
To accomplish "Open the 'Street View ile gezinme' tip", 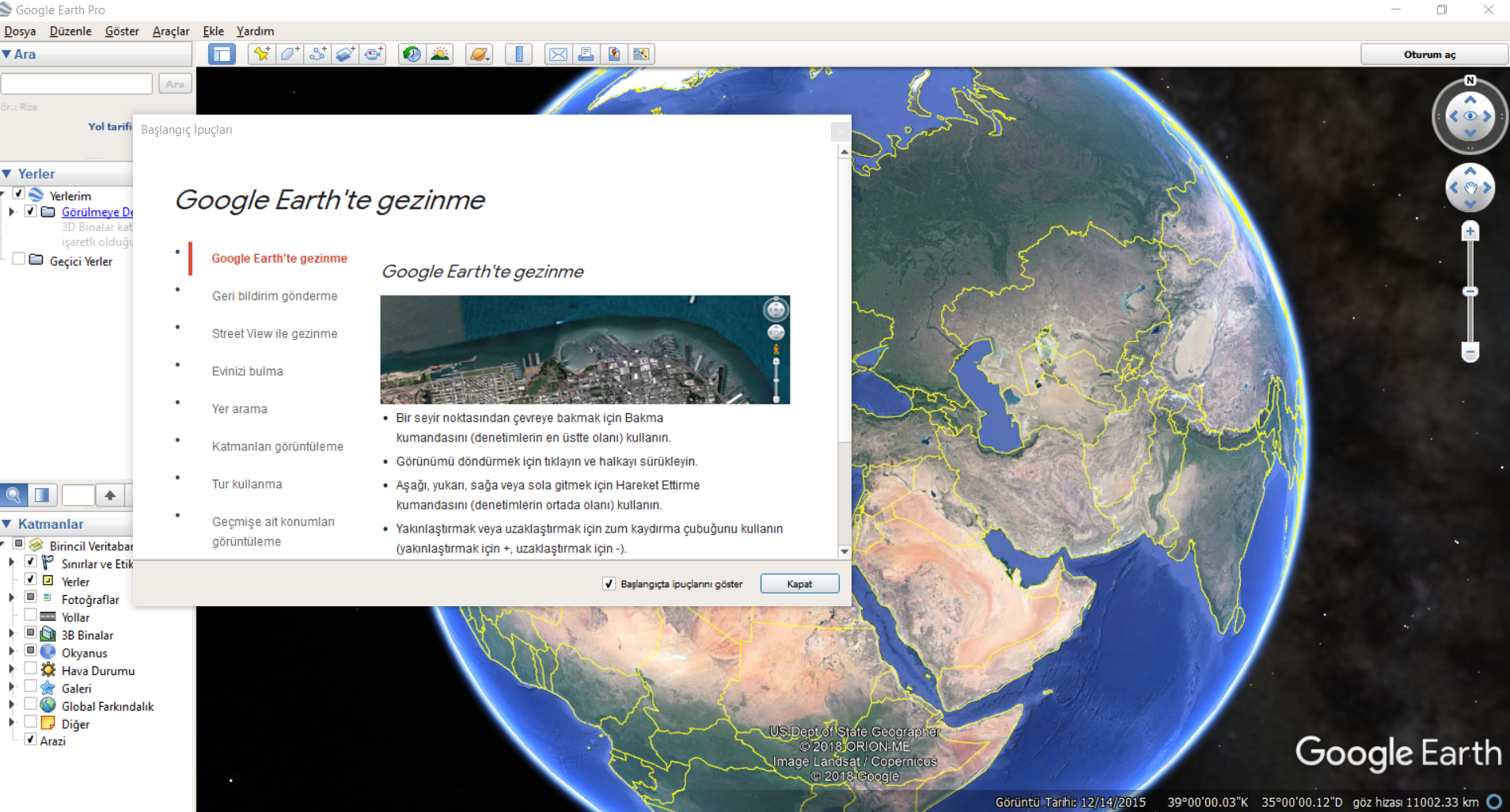I will [275, 334].
